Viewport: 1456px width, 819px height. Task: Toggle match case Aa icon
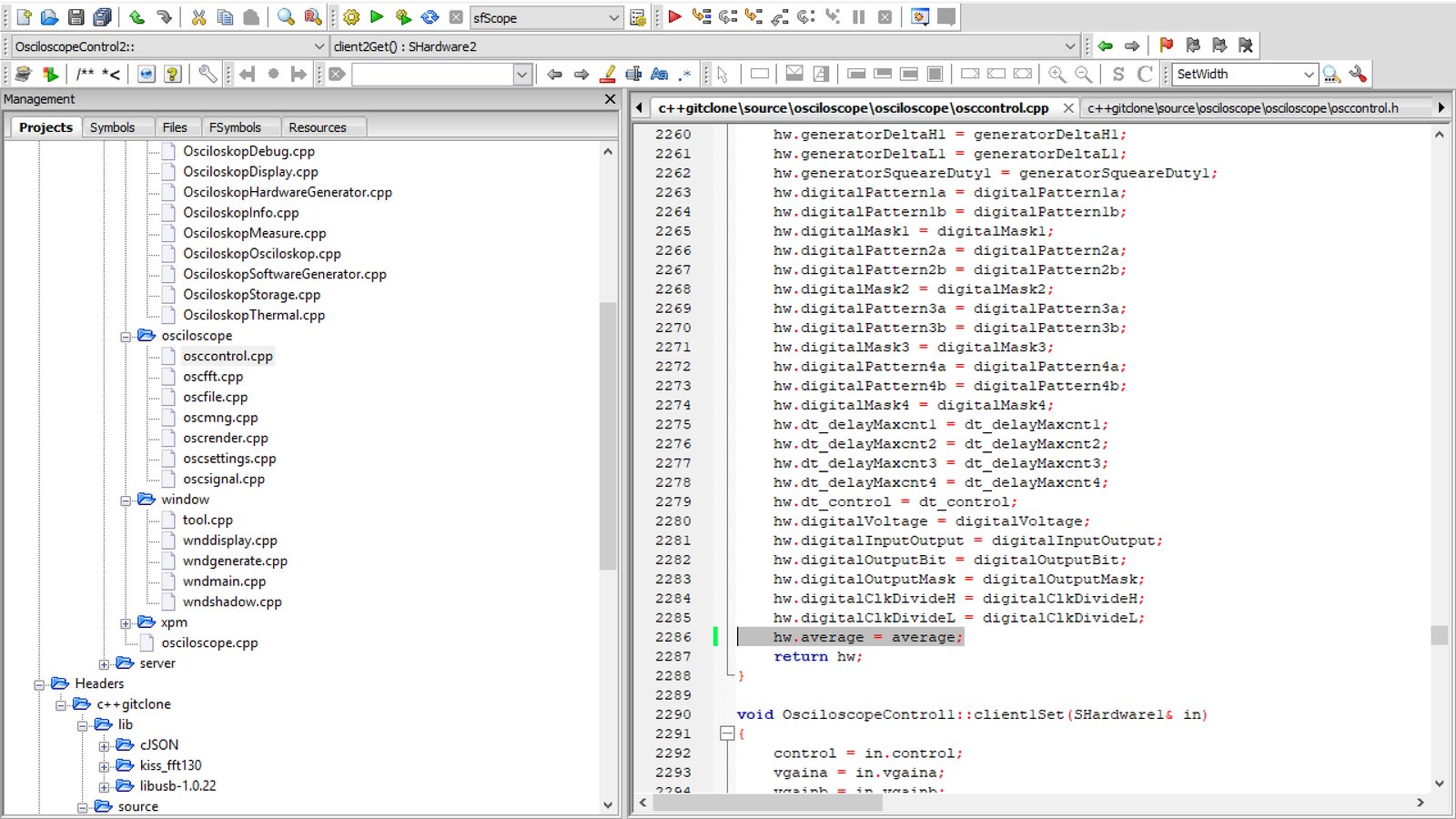(x=660, y=74)
